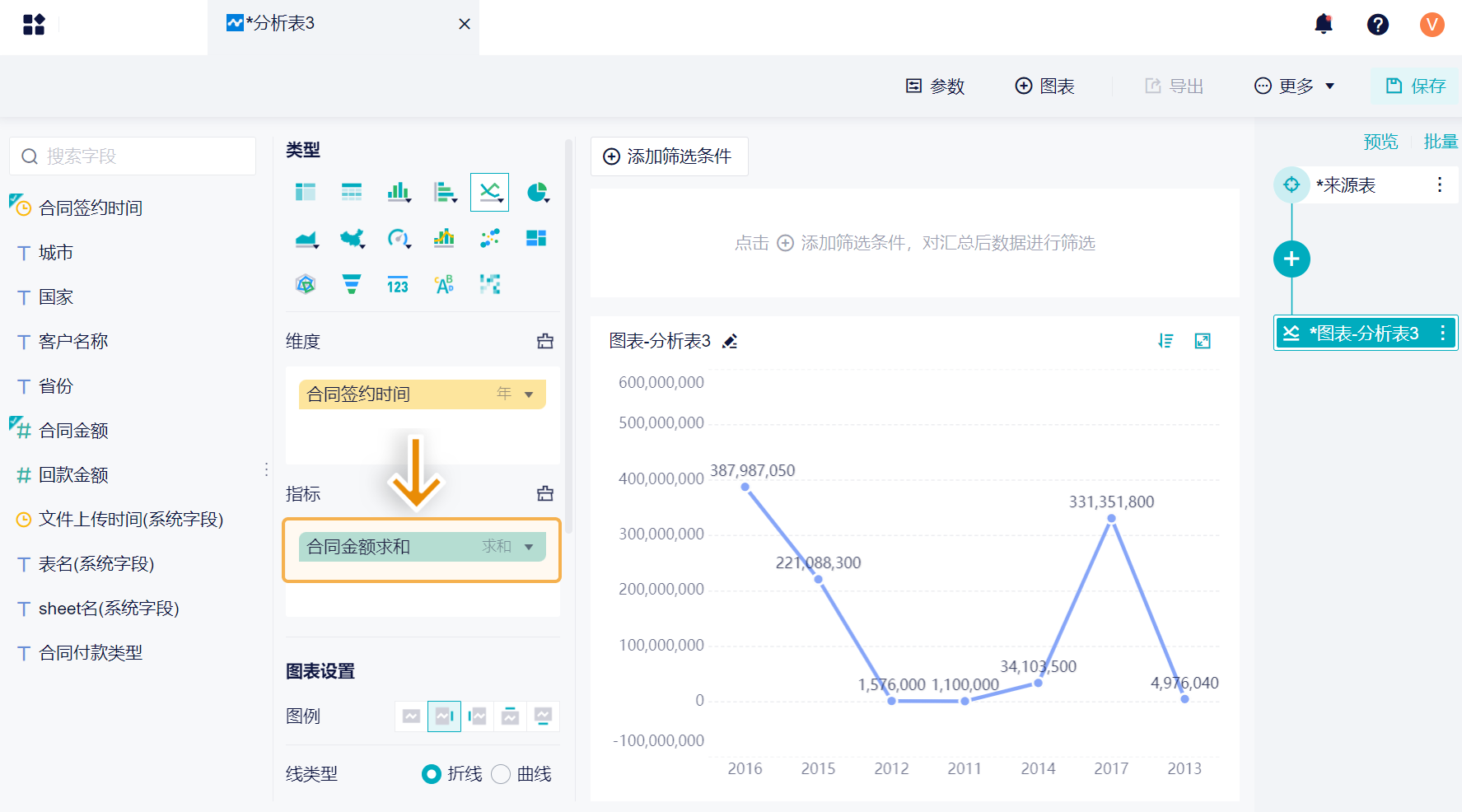Select the radar chart type icon

pyautogui.click(x=306, y=285)
